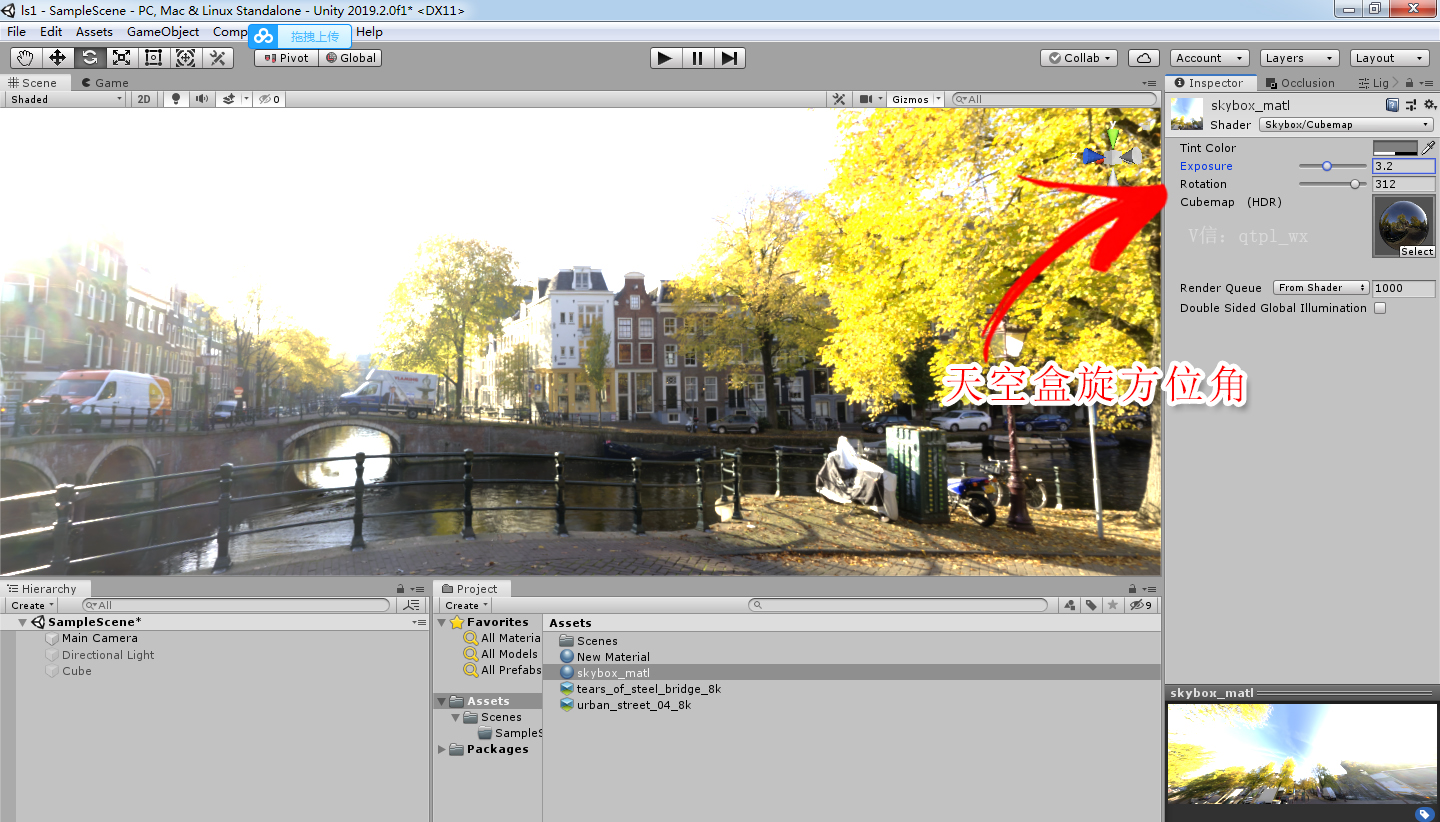This screenshot has height=822, width=1440.
Task: Open the GameObject menu
Action: point(163,32)
